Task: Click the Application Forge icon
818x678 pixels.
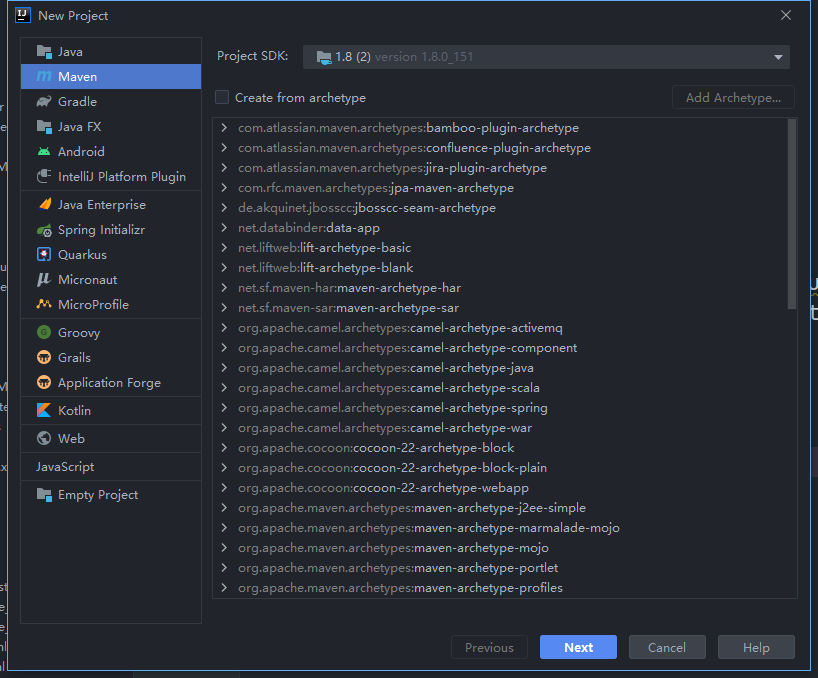Action: 44,382
